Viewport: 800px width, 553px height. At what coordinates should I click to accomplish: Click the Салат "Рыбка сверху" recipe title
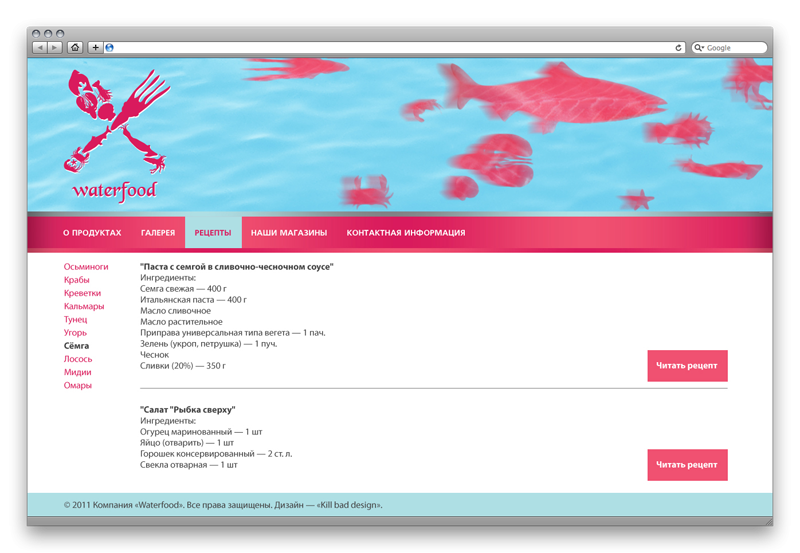click(x=188, y=409)
